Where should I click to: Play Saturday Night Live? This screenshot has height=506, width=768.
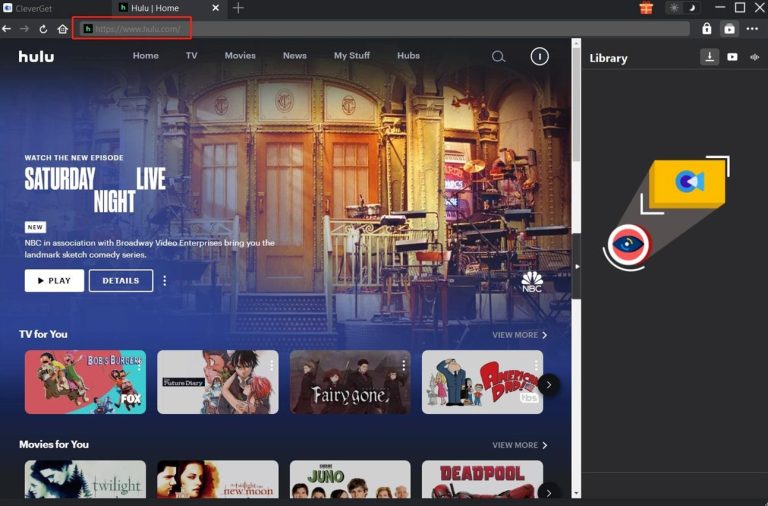coord(54,281)
